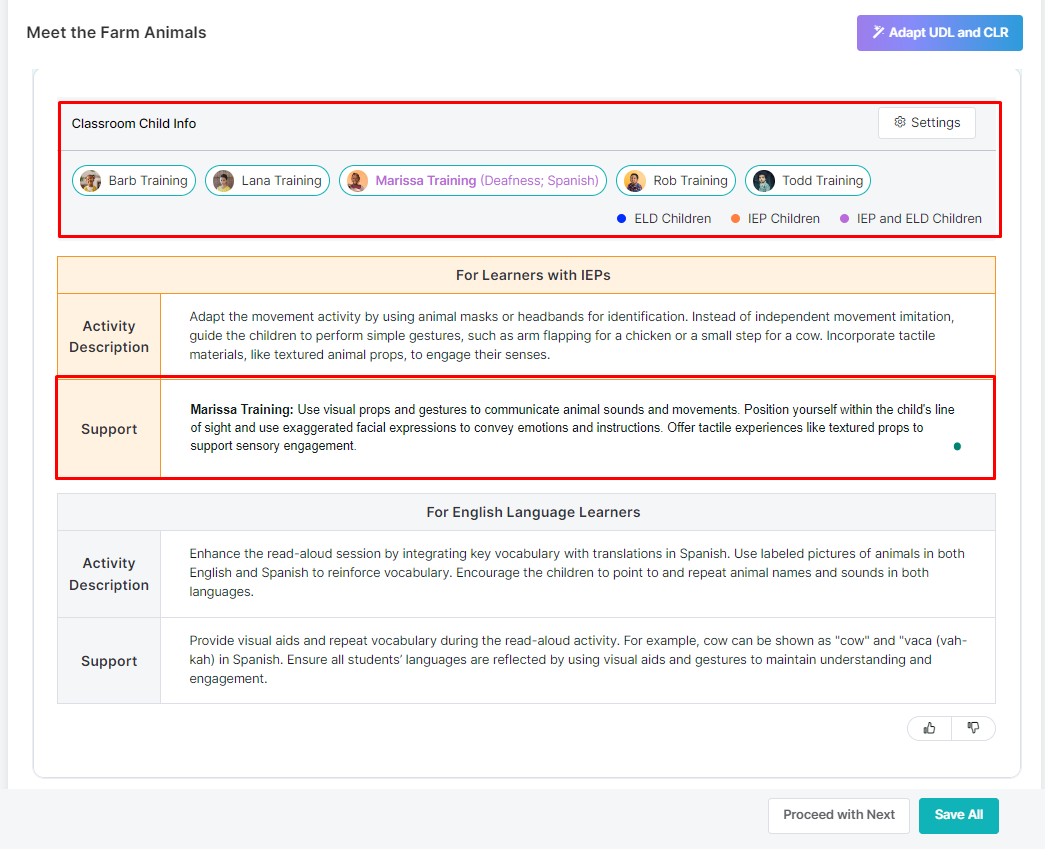Click the 'Classroom Child Info' heading
1045x849 pixels.
pos(134,123)
